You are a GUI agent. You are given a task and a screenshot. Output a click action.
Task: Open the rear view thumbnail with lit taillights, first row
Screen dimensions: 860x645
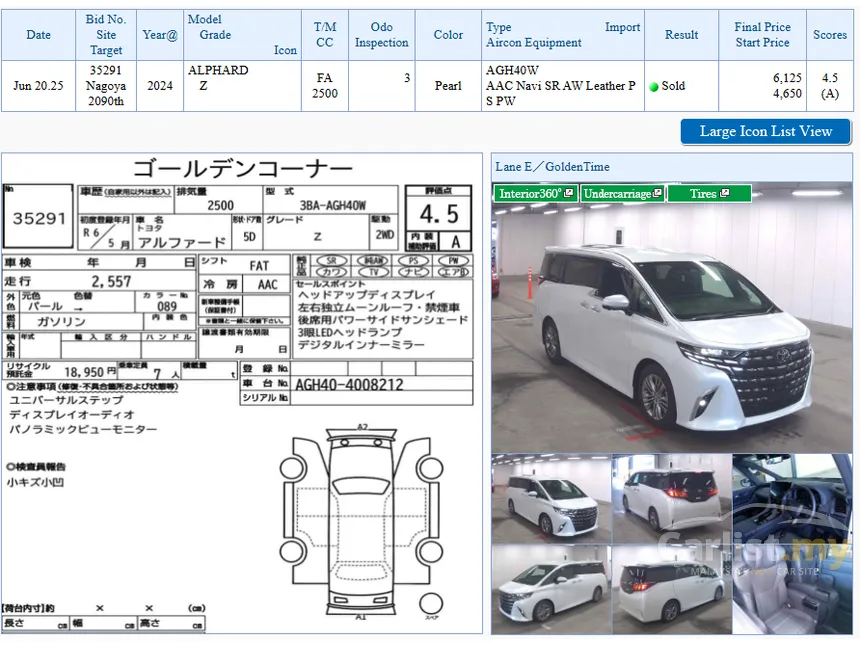tap(672, 498)
